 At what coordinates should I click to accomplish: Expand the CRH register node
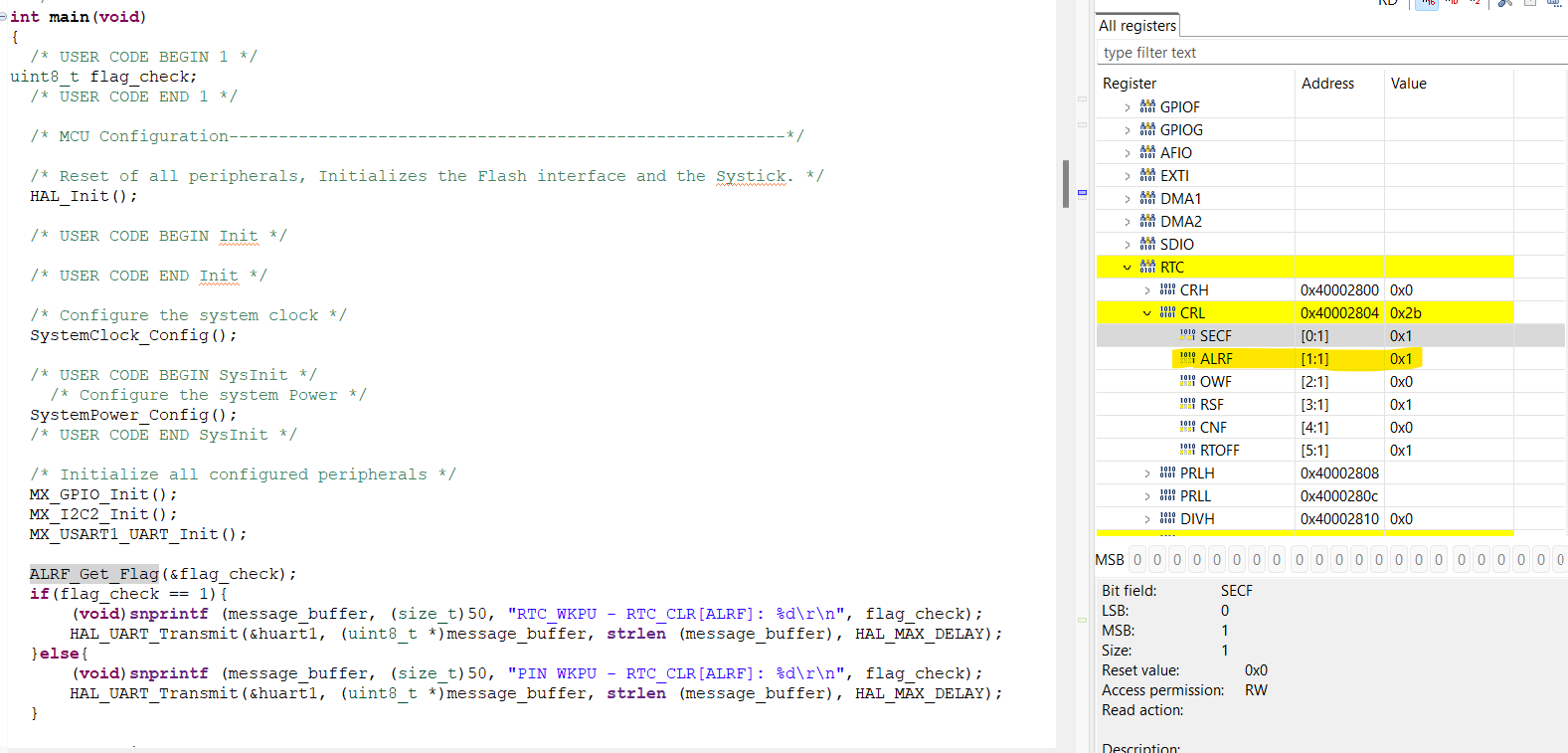(x=1147, y=290)
